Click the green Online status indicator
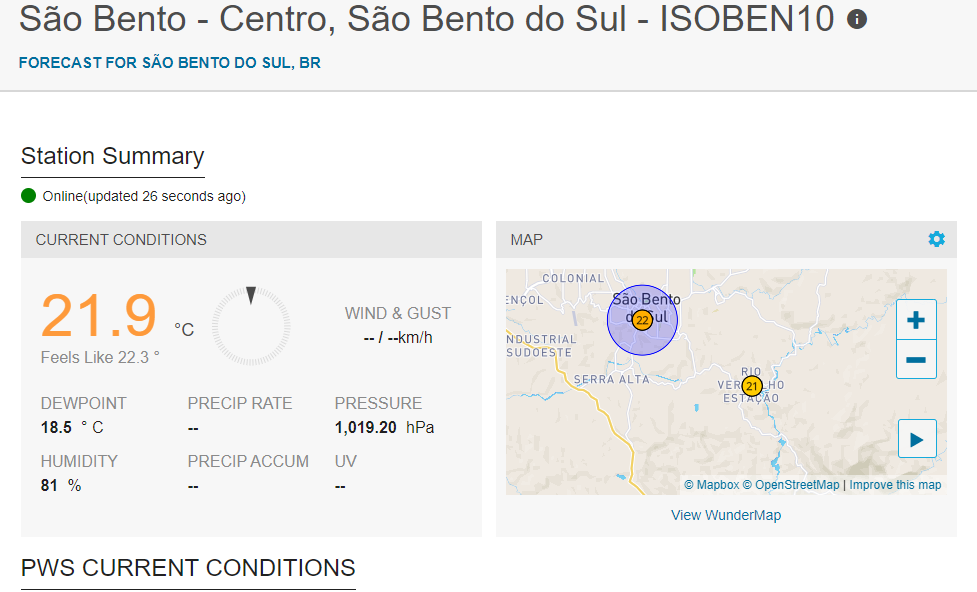Screen dimensions: 977x592 (29, 196)
